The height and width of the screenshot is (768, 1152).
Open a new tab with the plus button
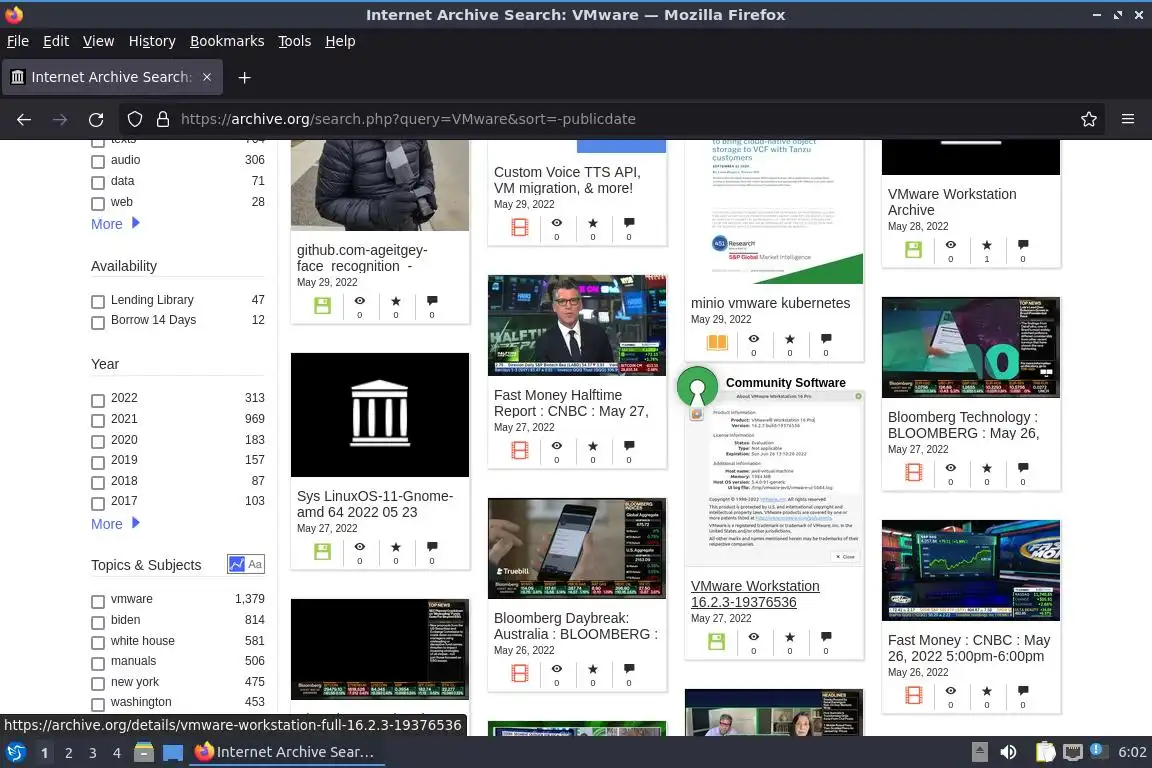point(245,77)
